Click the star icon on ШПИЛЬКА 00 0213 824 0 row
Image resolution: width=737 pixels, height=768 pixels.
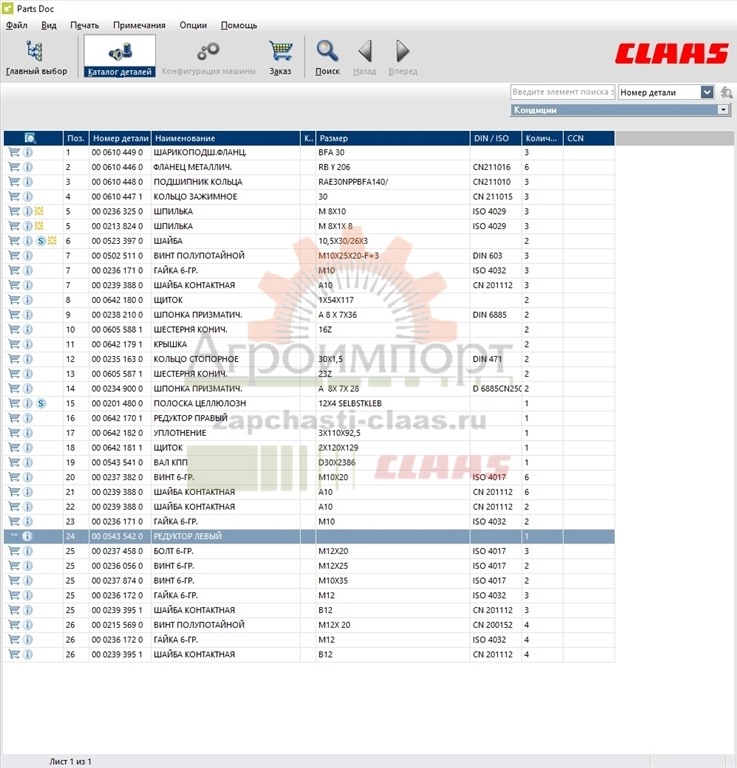(x=39, y=226)
